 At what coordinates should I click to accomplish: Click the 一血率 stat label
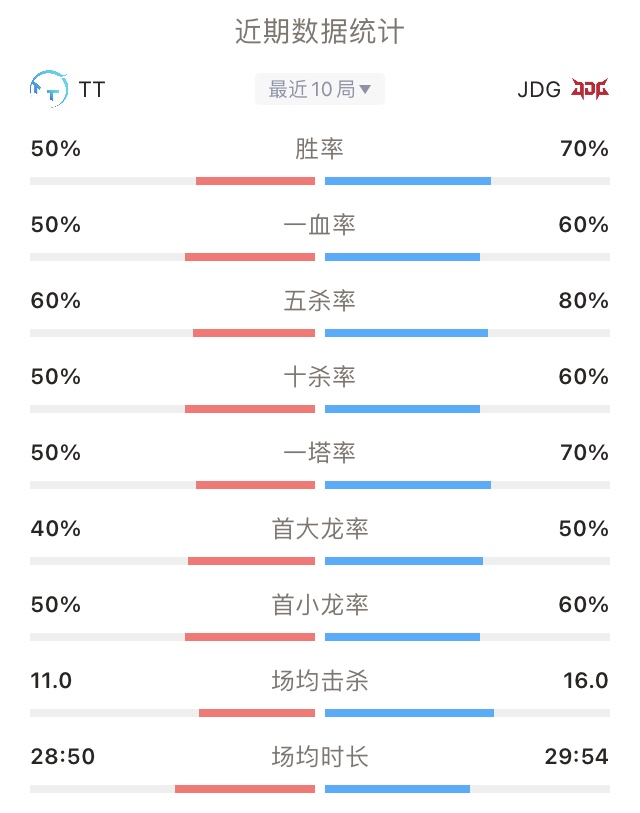(319, 225)
